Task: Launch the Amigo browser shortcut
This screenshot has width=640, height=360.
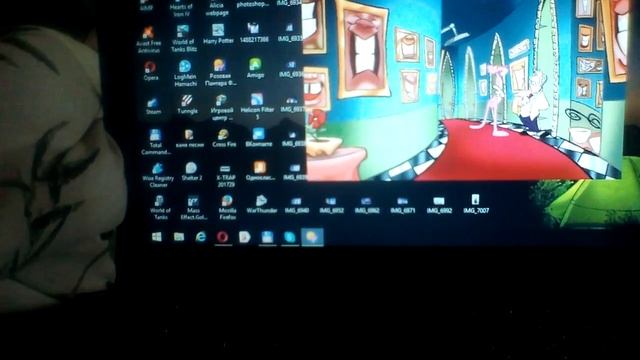Action: pos(255,68)
